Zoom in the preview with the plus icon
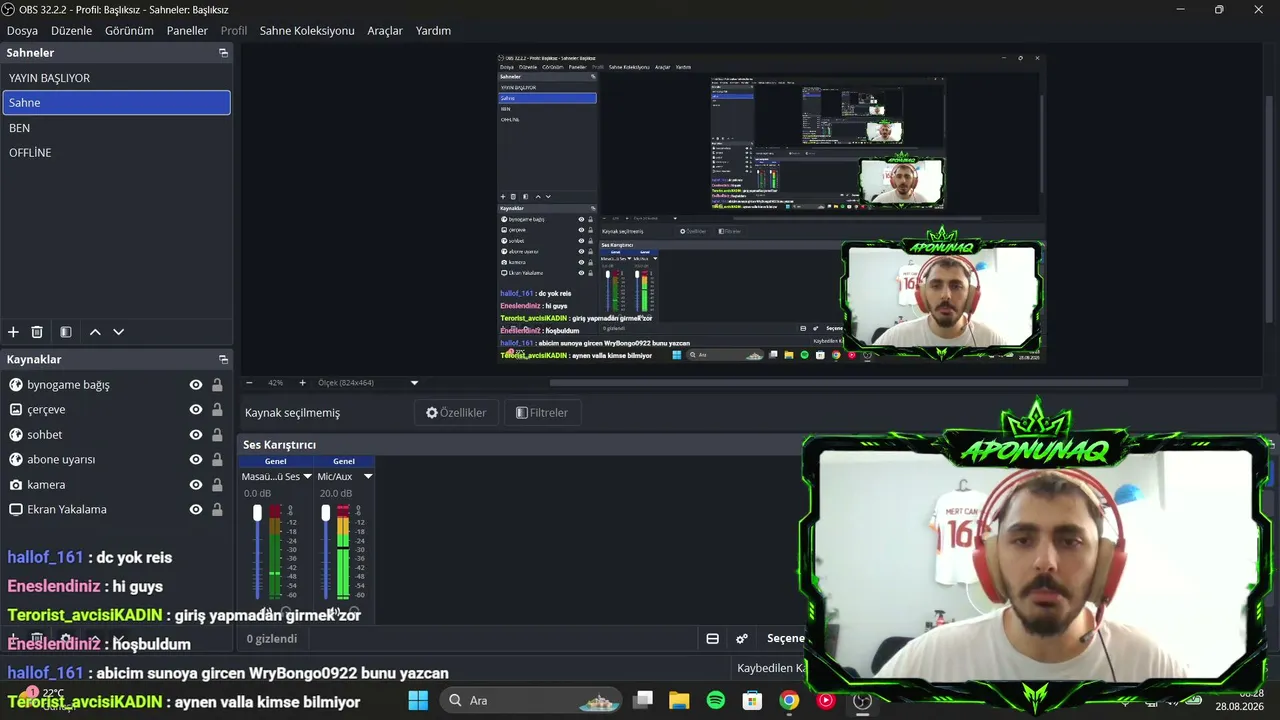 pyautogui.click(x=302, y=383)
